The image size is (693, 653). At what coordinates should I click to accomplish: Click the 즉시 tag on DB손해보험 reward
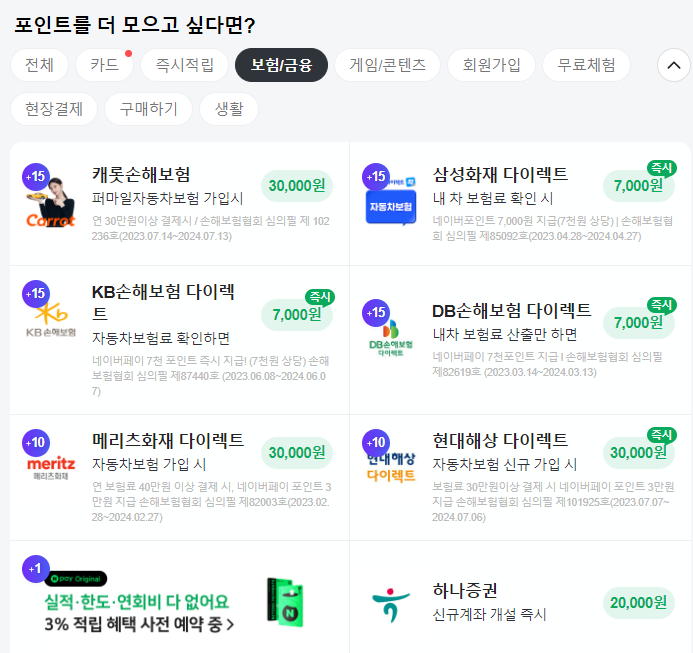tap(662, 305)
